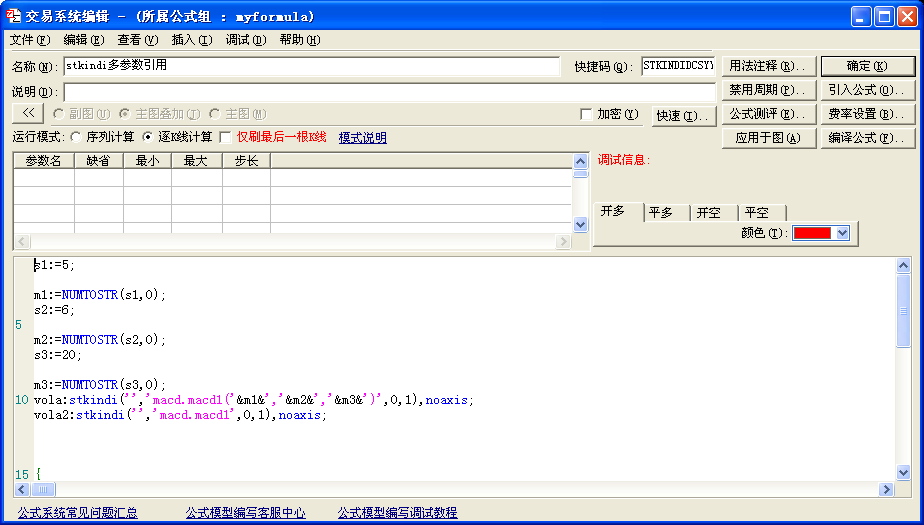Select 序列计算 run mode radio button
Viewport: 924px width, 525px height.
pos(76,137)
